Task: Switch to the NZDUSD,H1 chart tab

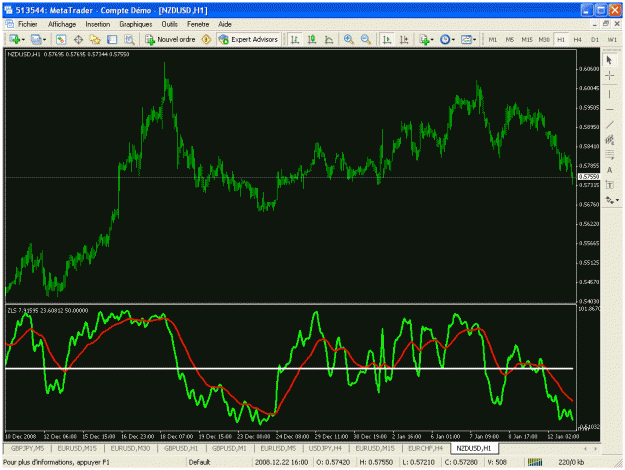Action: click(x=474, y=448)
